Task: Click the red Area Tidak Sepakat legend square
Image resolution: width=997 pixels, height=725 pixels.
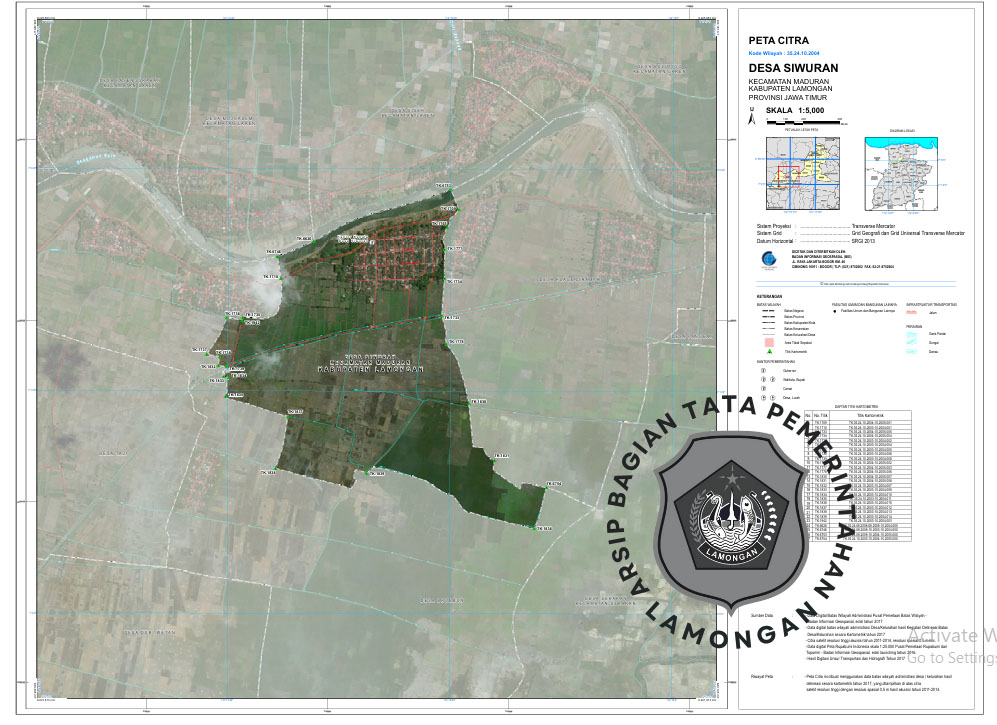Action: [768, 341]
